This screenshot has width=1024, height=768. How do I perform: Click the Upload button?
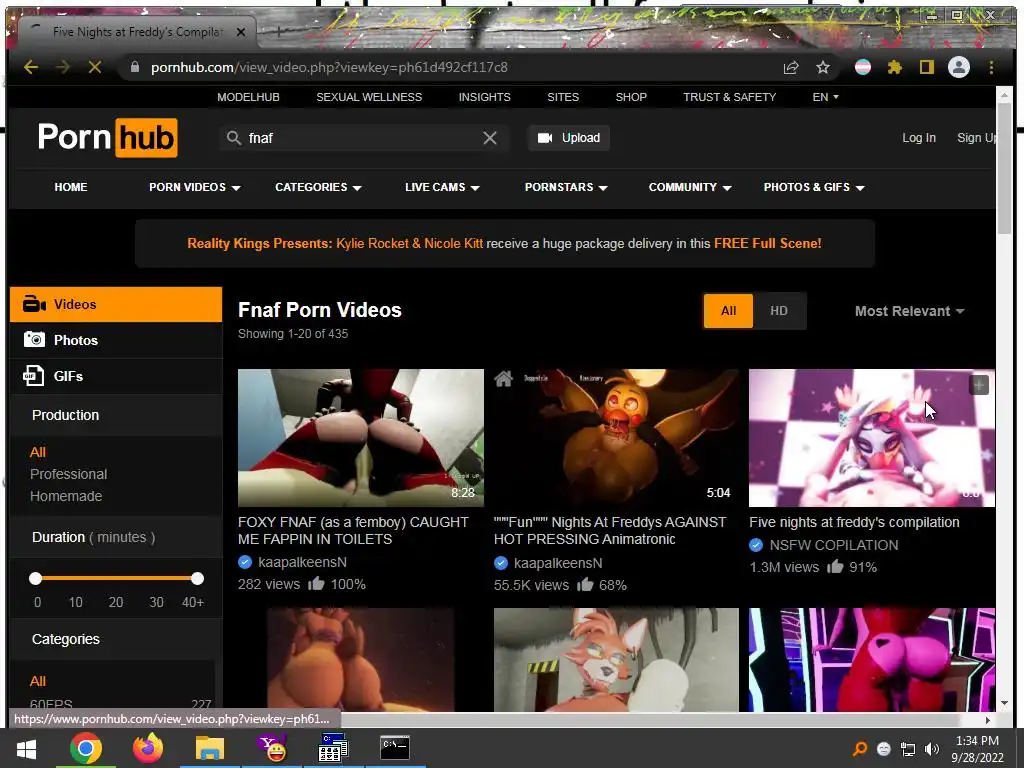click(x=568, y=138)
